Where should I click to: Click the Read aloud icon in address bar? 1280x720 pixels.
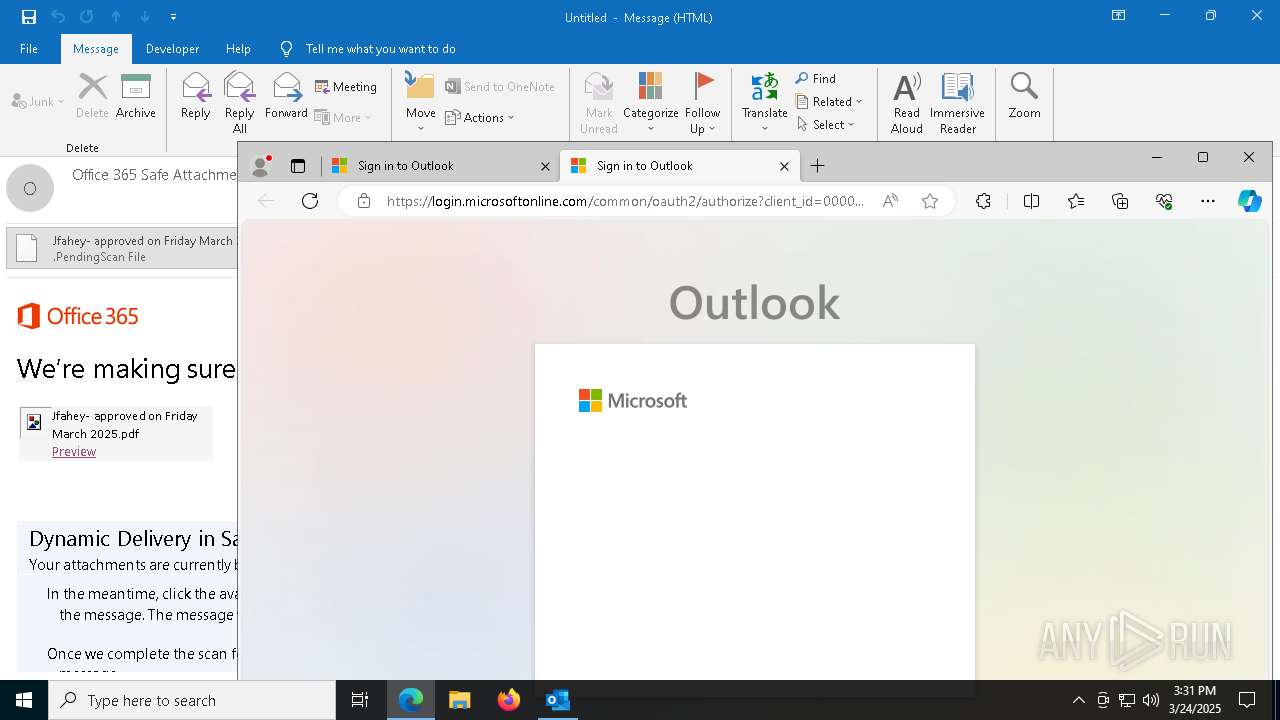pyautogui.click(x=890, y=201)
